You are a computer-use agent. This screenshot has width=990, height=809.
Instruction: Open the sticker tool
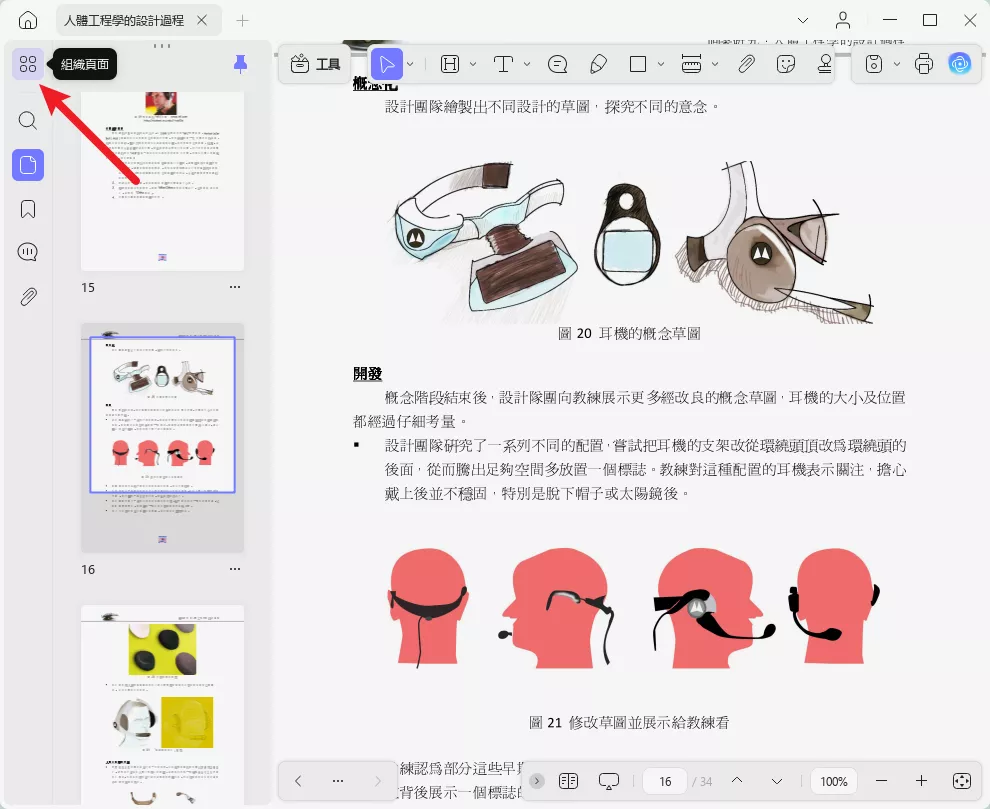[785, 64]
